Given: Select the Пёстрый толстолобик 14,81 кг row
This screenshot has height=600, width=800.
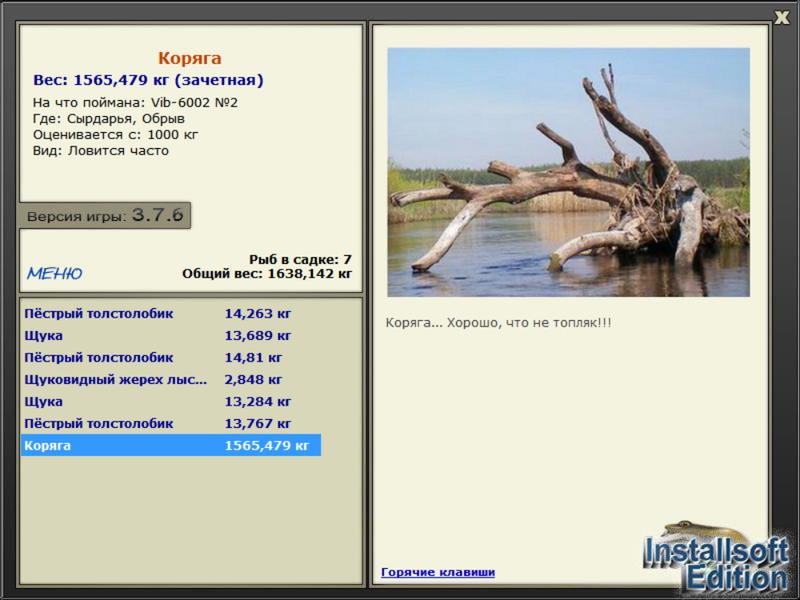Looking at the screenshot, I should coord(171,357).
